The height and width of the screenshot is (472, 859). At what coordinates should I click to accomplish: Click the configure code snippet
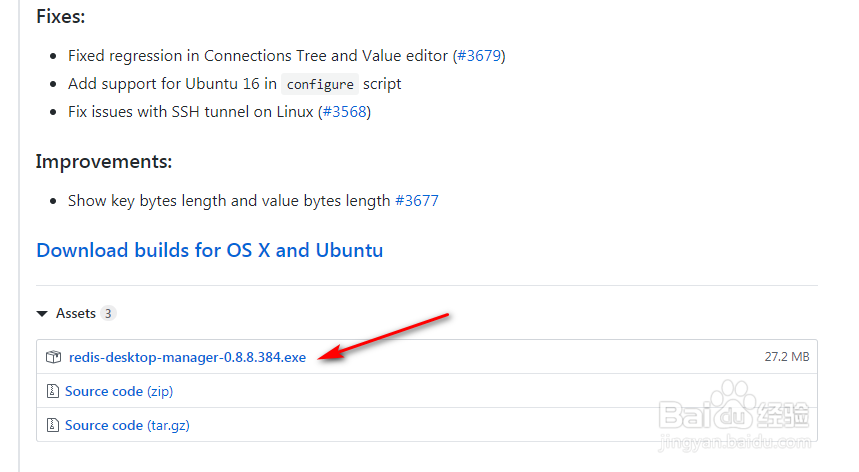(x=320, y=84)
